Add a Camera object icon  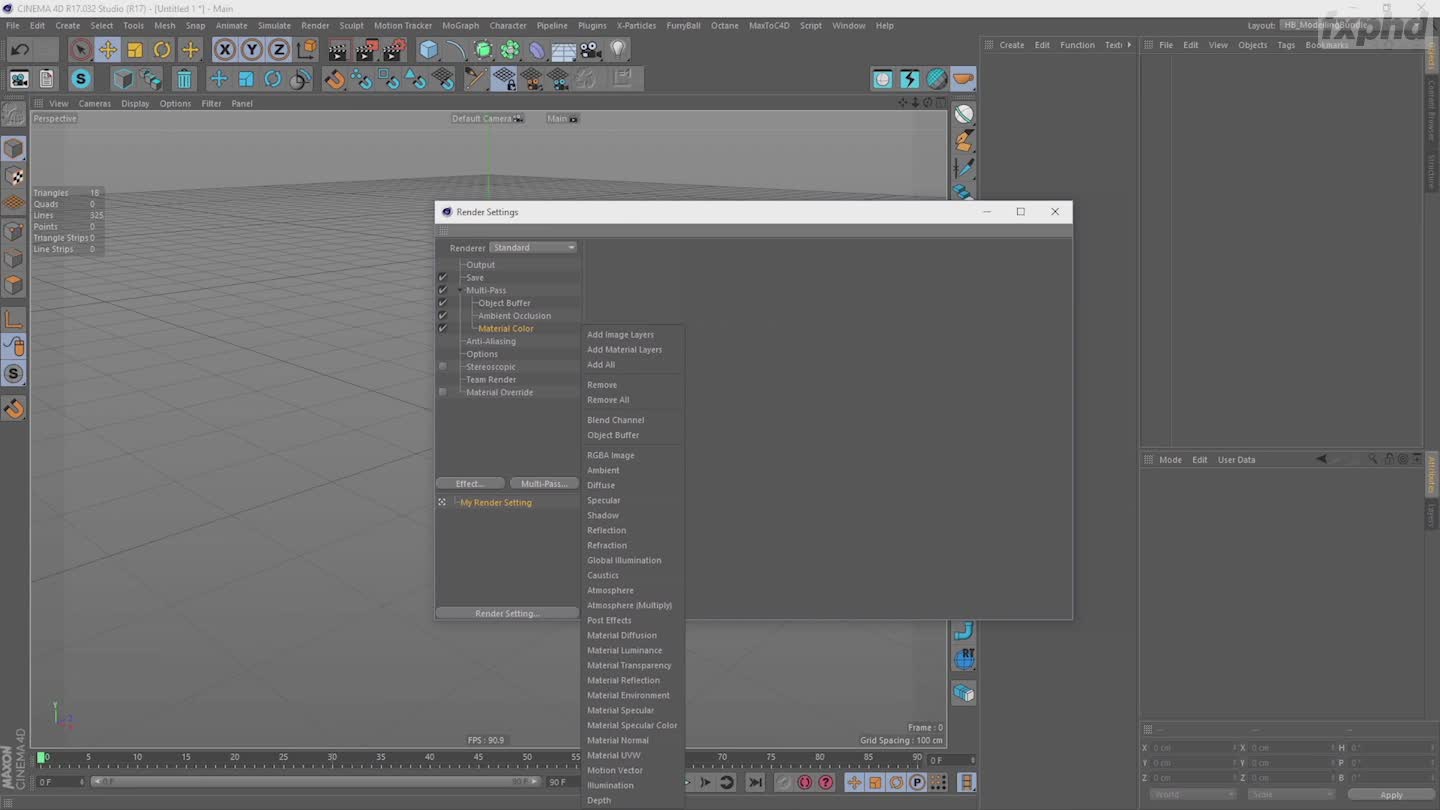click(x=591, y=49)
